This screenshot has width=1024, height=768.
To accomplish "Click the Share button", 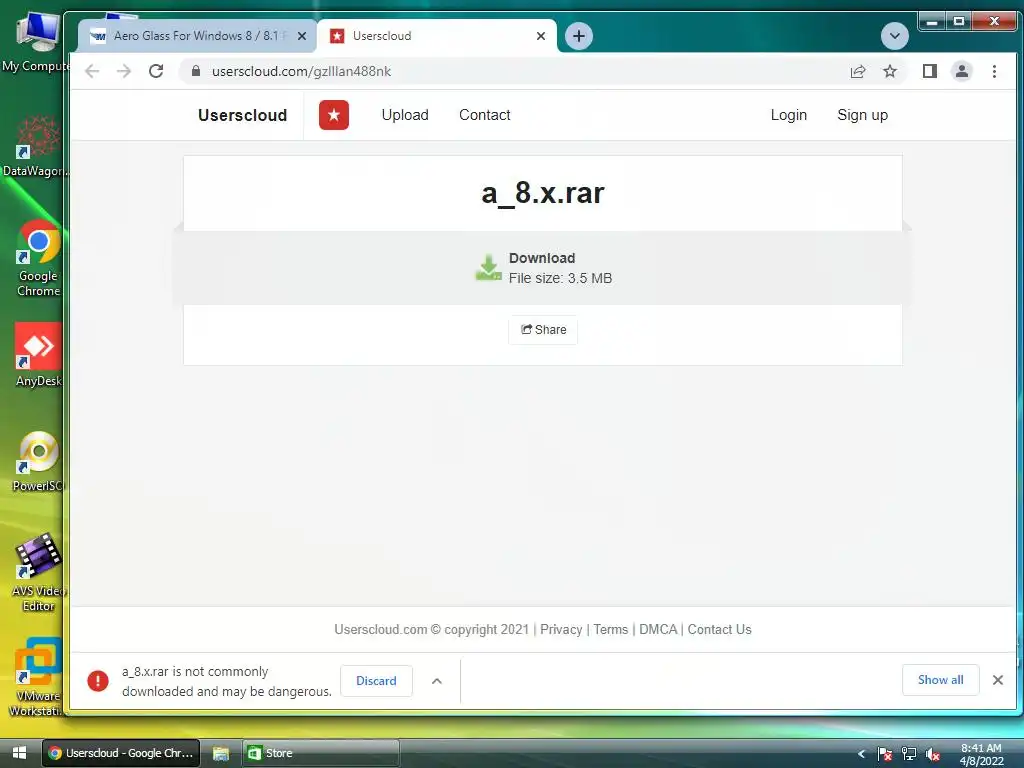I will (543, 330).
